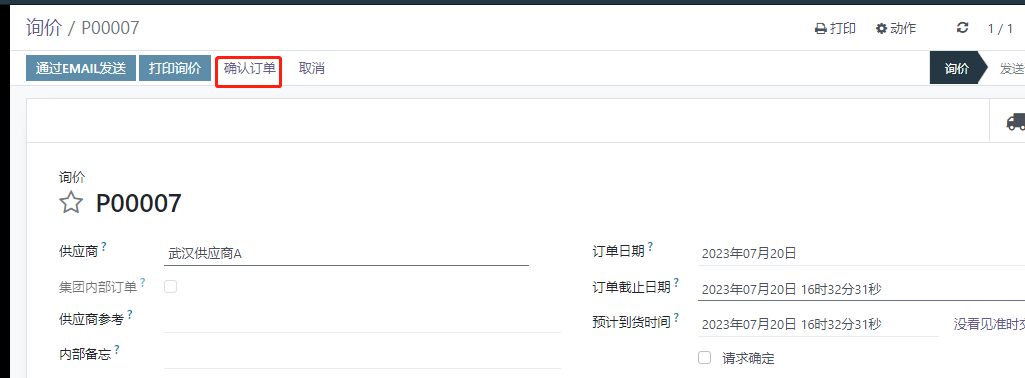Click the gear icon for 动作
Viewport: 1025px width, 378px height.
(882, 29)
